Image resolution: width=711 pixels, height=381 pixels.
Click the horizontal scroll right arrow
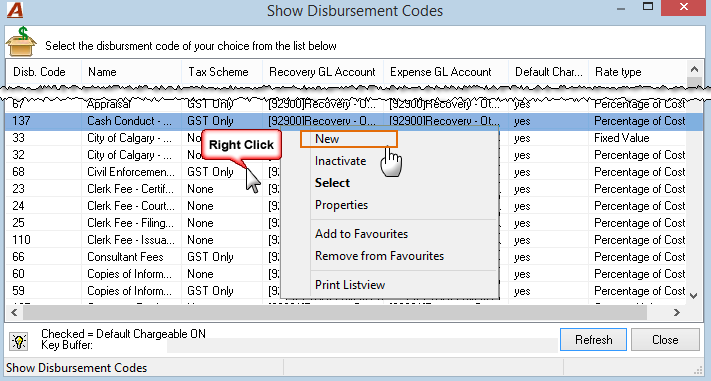click(677, 312)
